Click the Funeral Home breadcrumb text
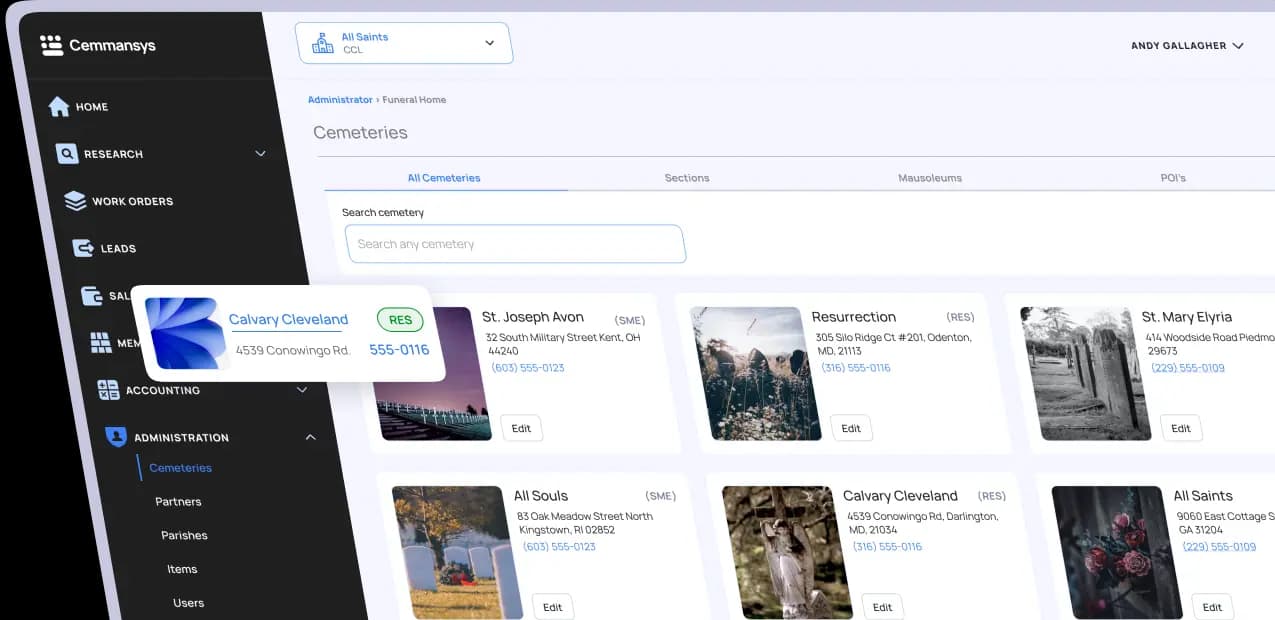 [x=414, y=100]
